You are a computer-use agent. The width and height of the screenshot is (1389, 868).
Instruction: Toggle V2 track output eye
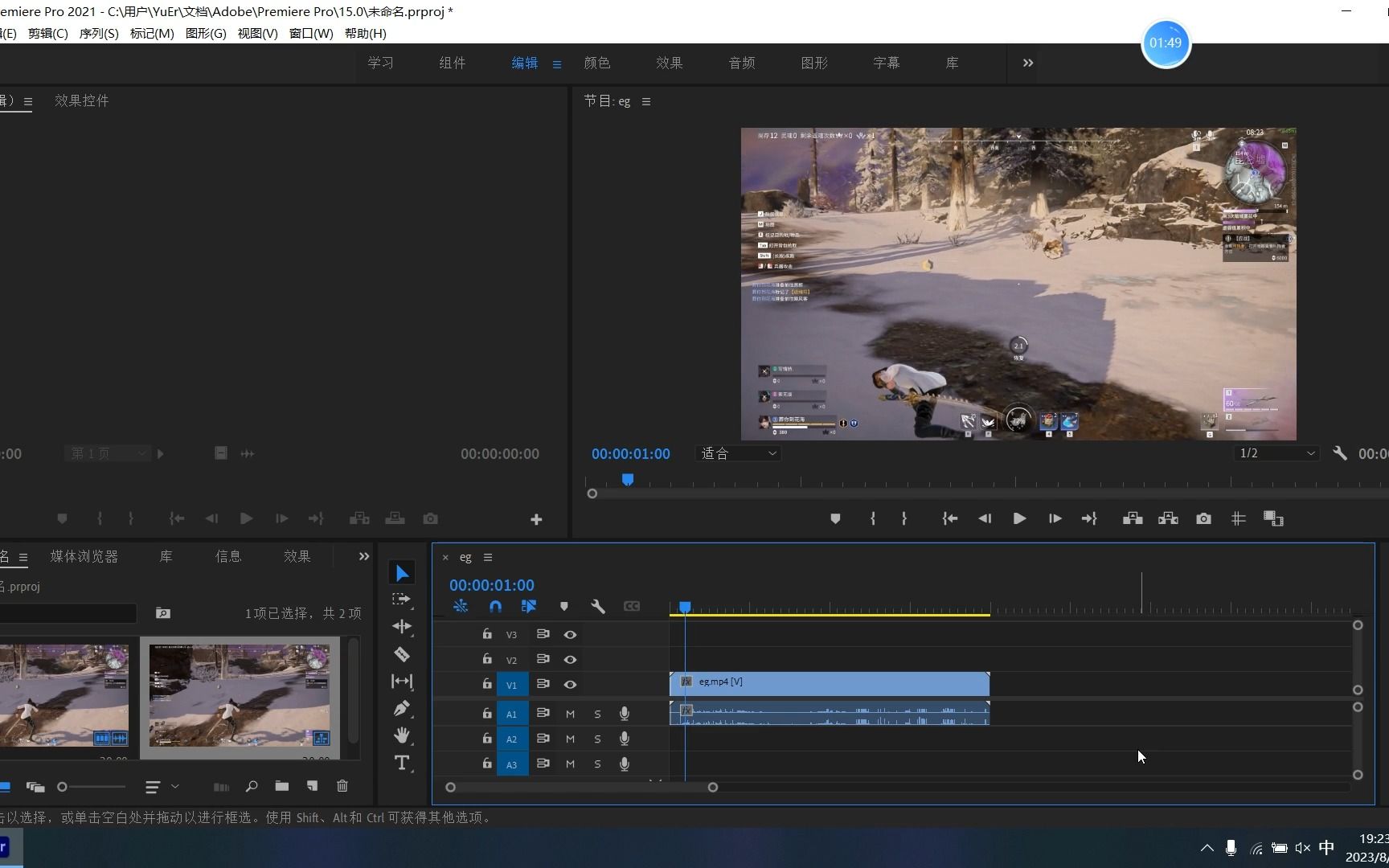click(570, 660)
